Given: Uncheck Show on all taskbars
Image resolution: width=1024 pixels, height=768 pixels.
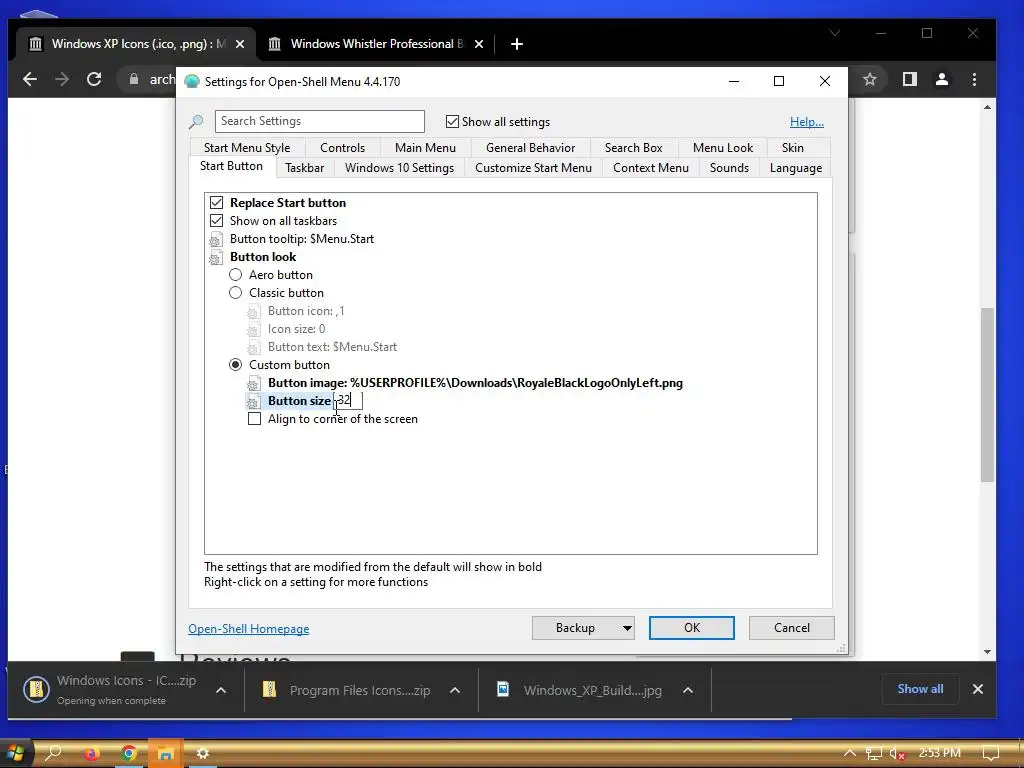Looking at the screenshot, I should coord(216,221).
